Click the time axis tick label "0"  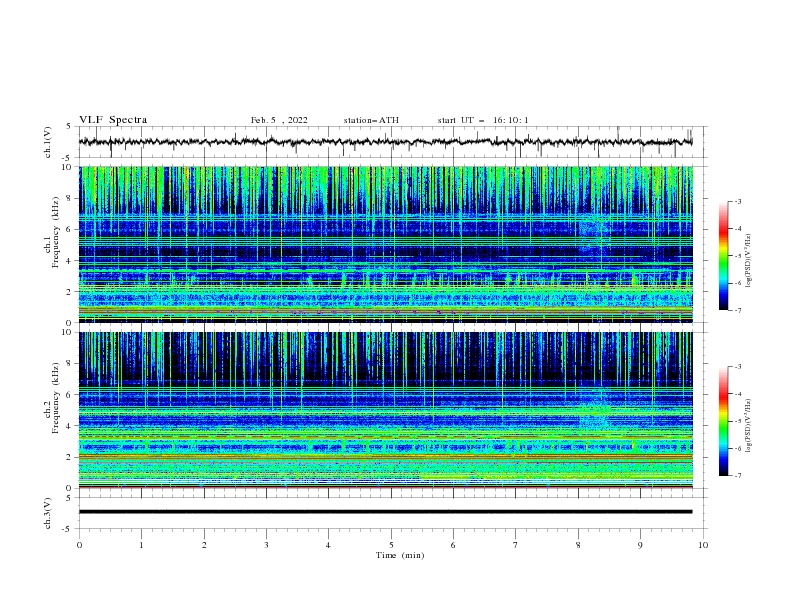click(79, 545)
